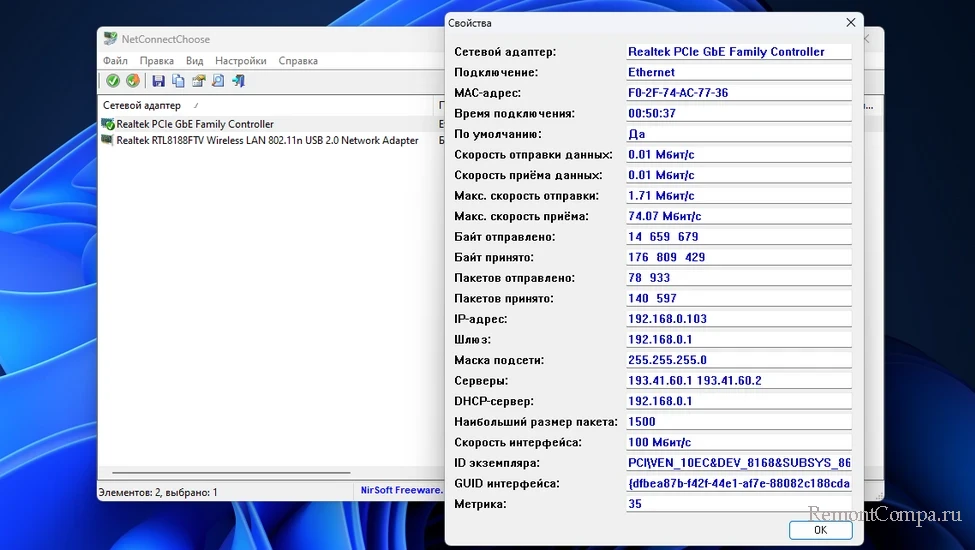Select the Realtek PCIe GbE Family Controller row
This screenshot has height=550, width=975.
(x=271, y=124)
